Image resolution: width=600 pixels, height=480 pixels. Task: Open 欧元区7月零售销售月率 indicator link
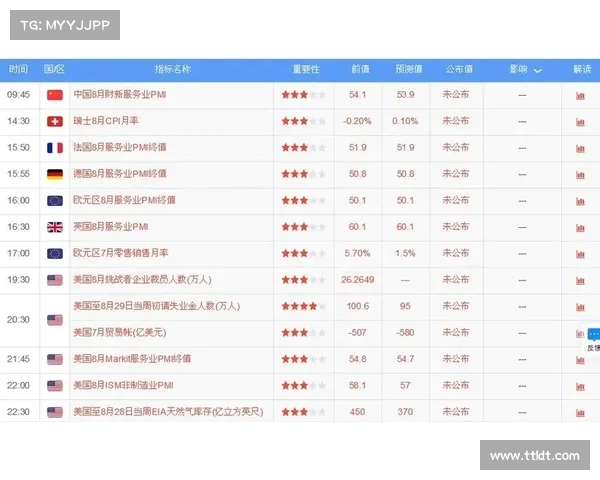[x=121, y=253]
